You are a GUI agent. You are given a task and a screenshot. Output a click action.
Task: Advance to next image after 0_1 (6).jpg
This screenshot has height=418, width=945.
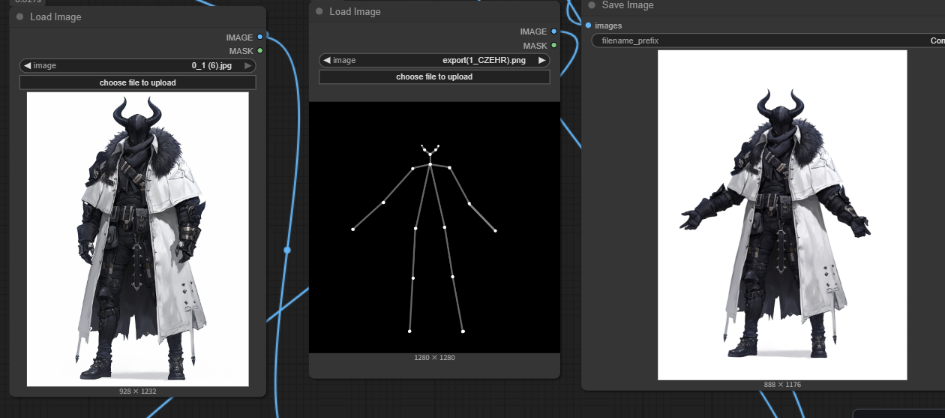click(x=249, y=66)
